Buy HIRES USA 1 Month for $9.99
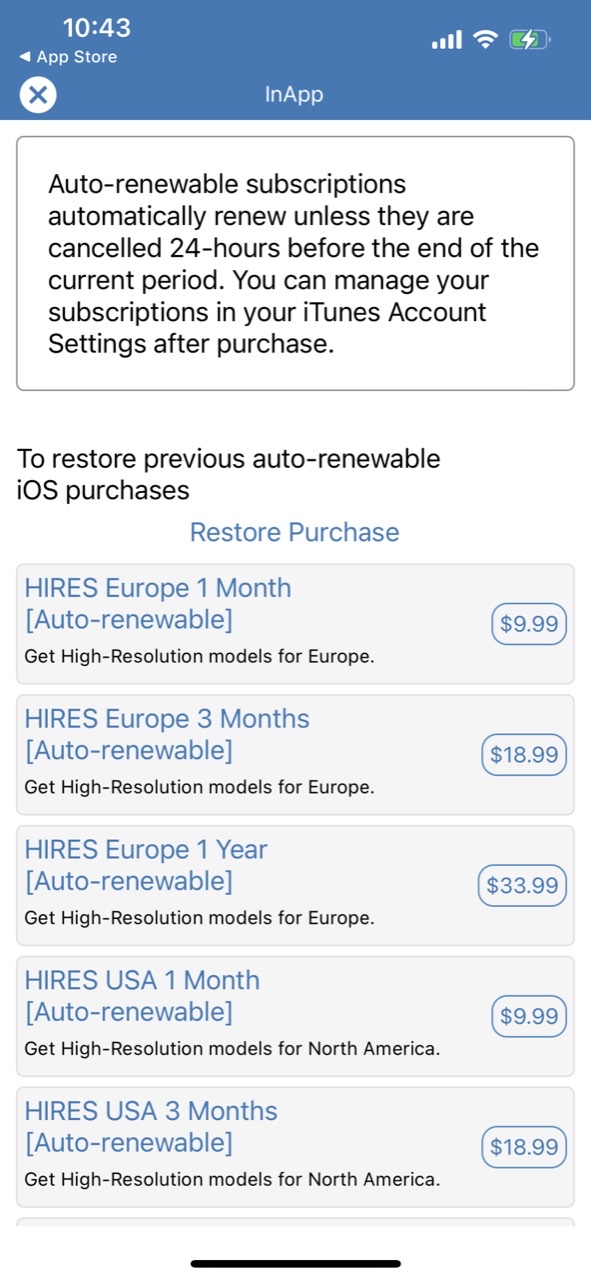Screen dimensions: 591x1280 coord(529,1017)
